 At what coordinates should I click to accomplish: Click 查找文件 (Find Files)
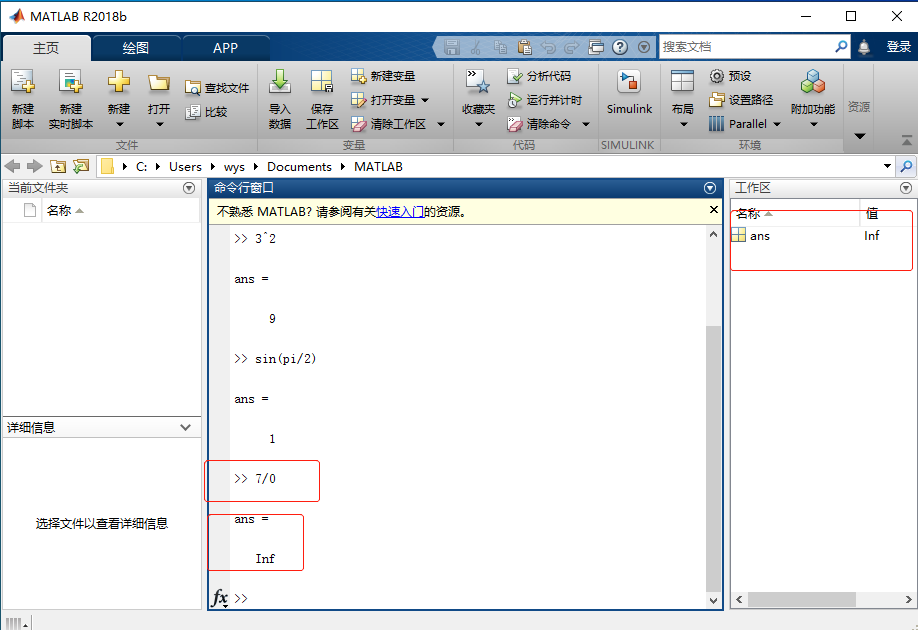(x=217, y=88)
